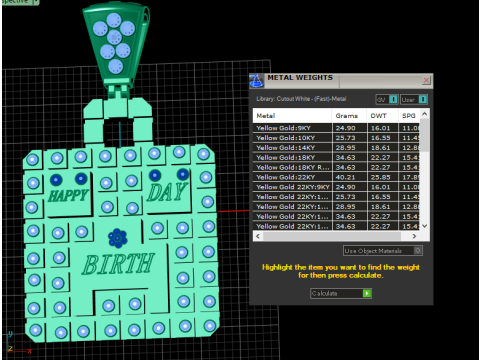Toggle the Use Object Materials option
The width and height of the screenshot is (480, 360).
(383, 251)
